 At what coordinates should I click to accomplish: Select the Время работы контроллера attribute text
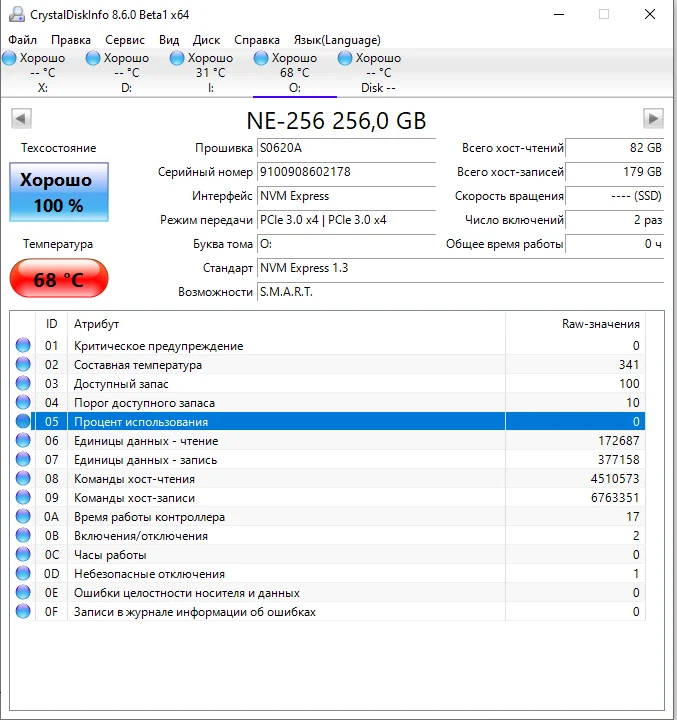click(x=149, y=517)
